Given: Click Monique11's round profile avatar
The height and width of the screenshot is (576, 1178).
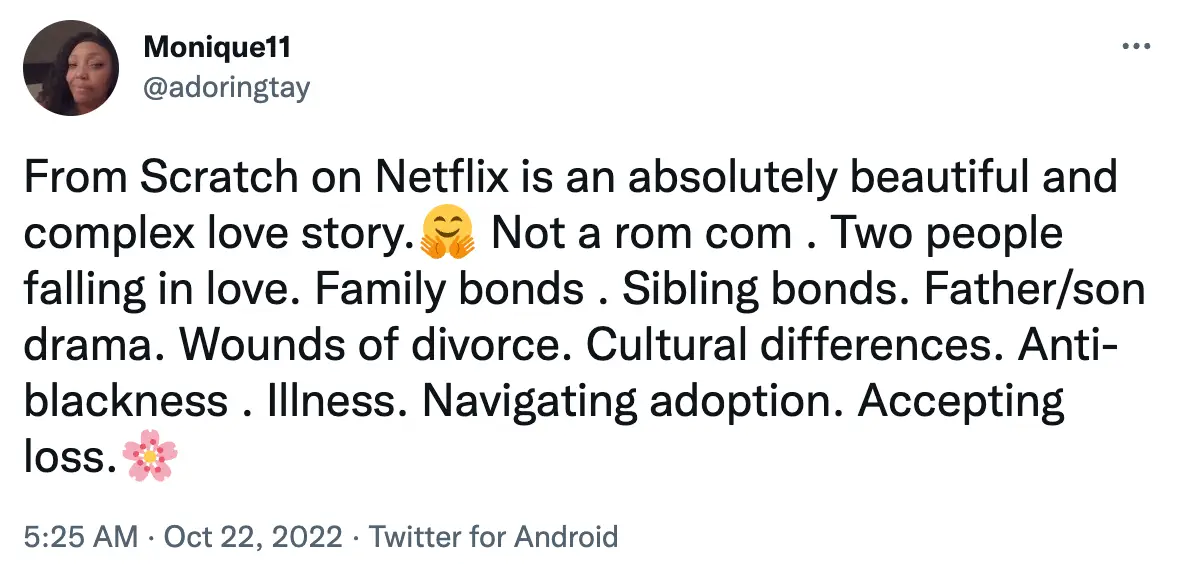Looking at the screenshot, I should 68,67.
